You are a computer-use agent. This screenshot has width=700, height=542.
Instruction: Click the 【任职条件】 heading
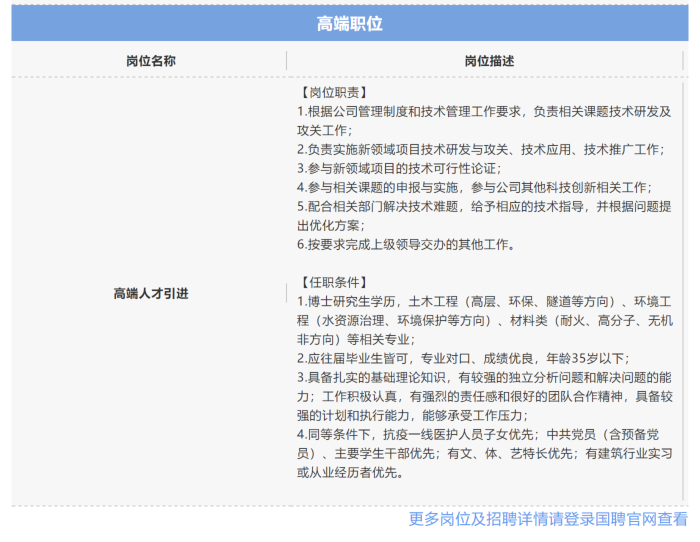333,282
